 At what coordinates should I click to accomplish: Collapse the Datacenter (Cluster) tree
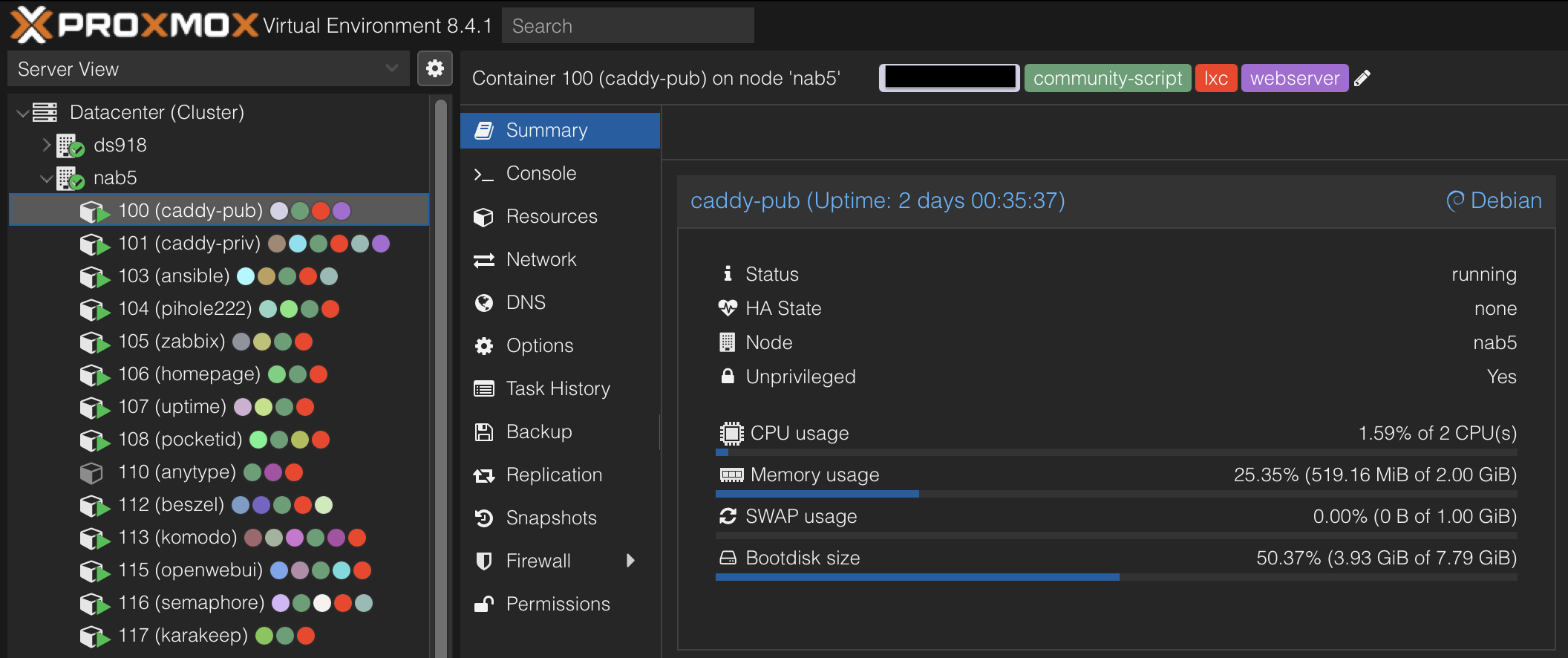tap(22, 113)
